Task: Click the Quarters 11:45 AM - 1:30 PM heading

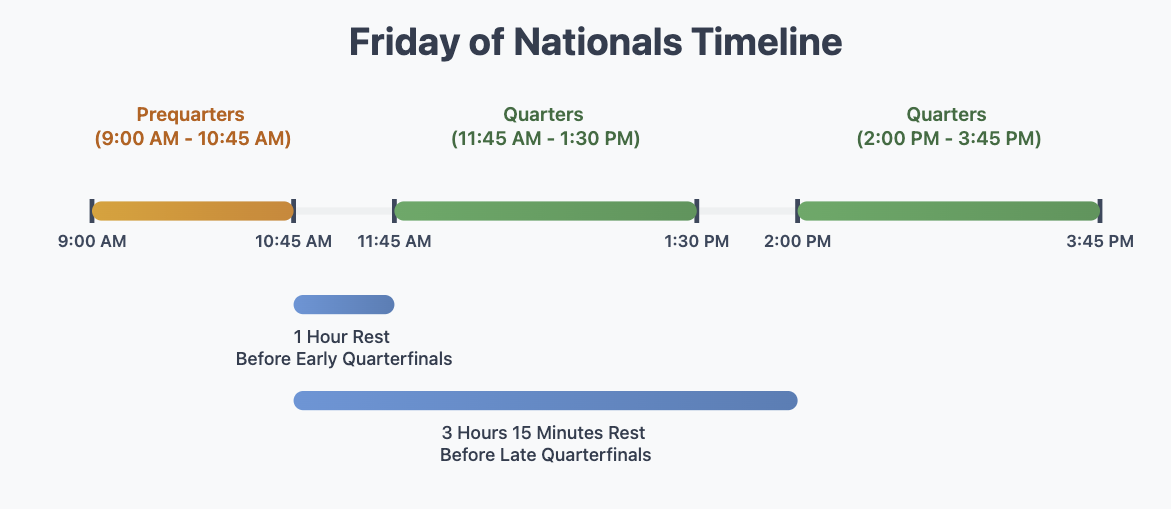Action: click(x=544, y=127)
